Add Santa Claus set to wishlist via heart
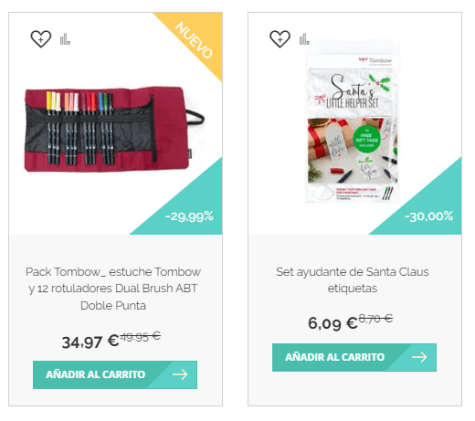475x421 pixels. tap(280, 39)
